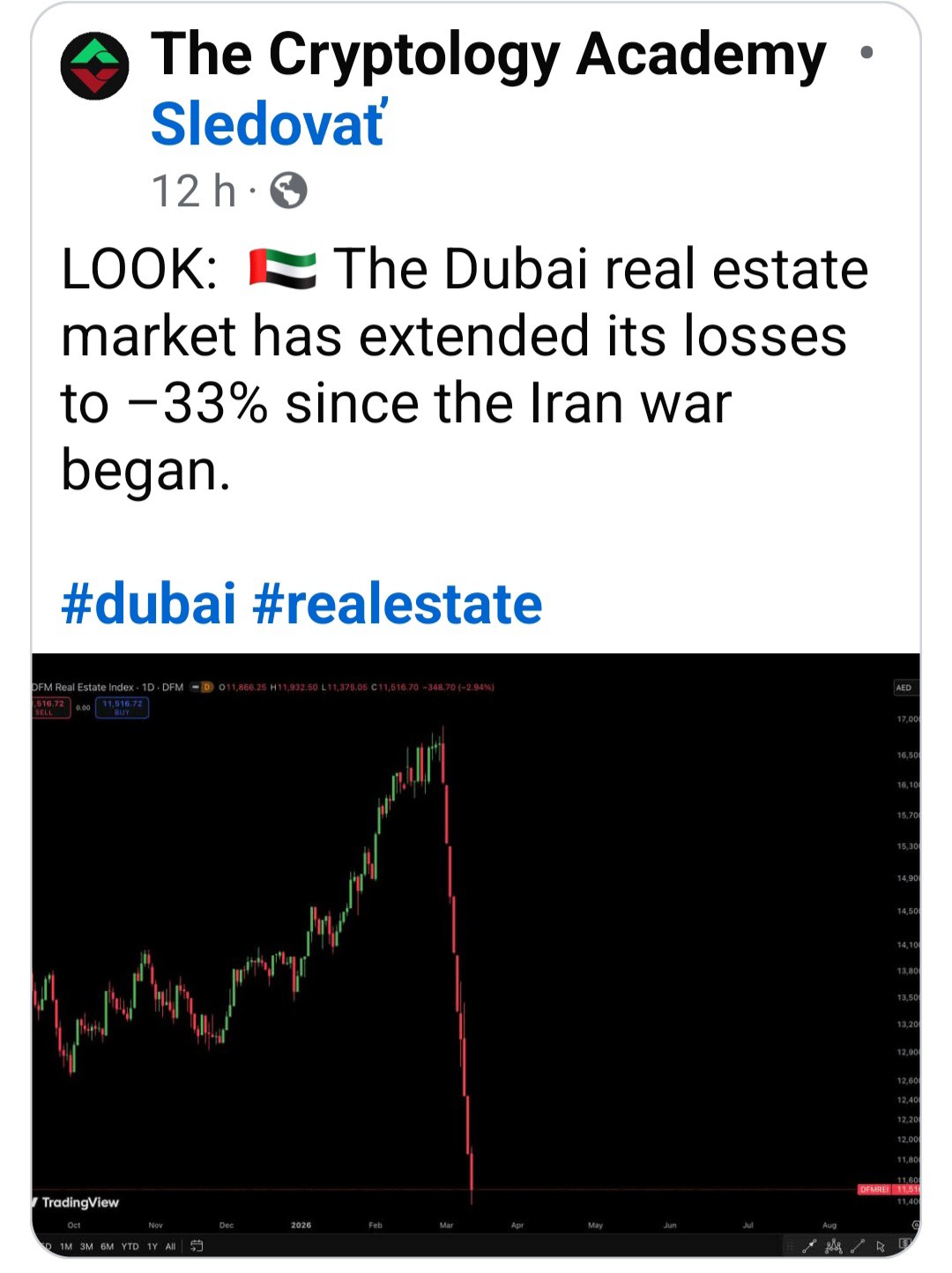The width and height of the screenshot is (952, 1273).
Task: Click The Cryptology Academy profile avatar
Action: point(94,66)
